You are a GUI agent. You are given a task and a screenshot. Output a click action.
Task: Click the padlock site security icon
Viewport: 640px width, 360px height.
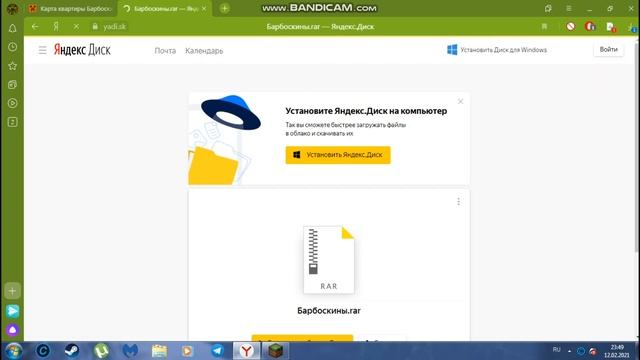point(95,27)
